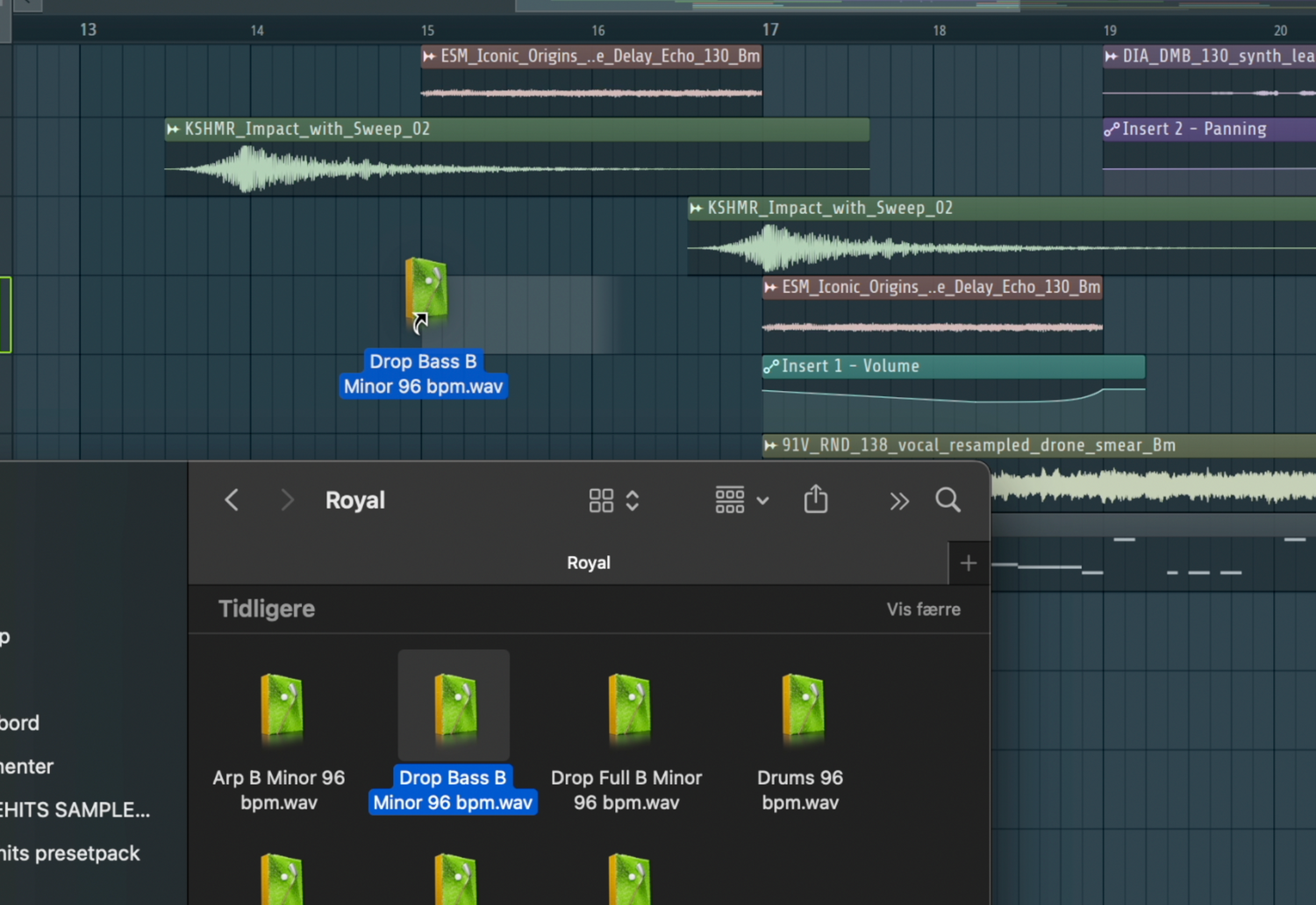Image resolution: width=1316 pixels, height=905 pixels.
Task: Select the Insert 2 - Panning automation clip
Action: [1207, 129]
